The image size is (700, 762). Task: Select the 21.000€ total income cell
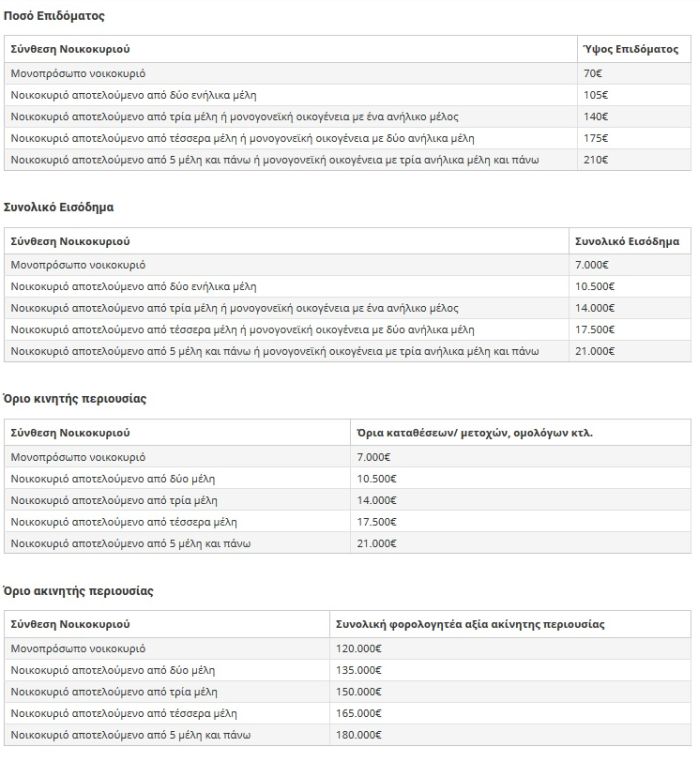[630, 351]
